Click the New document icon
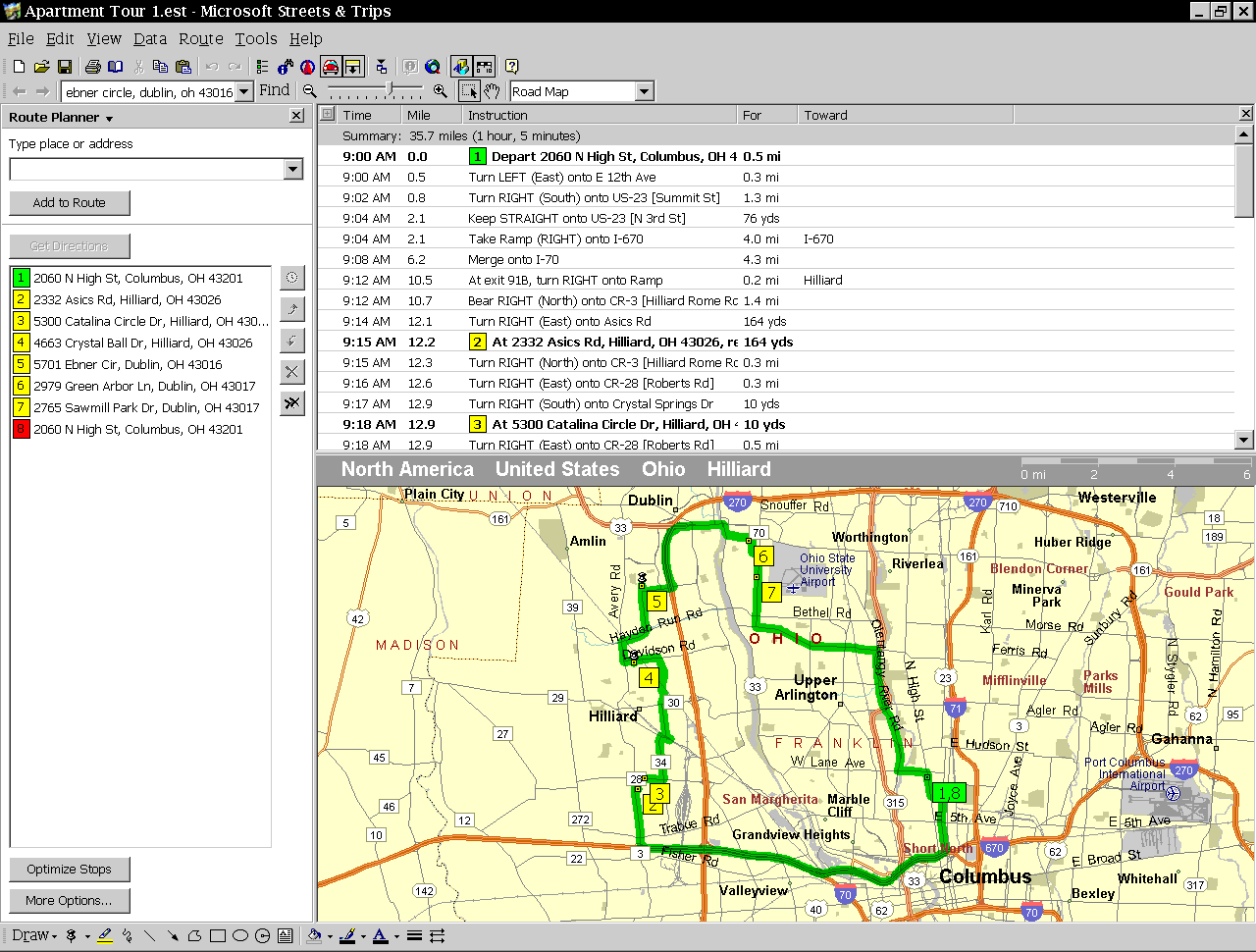The width and height of the screenshot is (1256, 952). click(x=19, y=67)
